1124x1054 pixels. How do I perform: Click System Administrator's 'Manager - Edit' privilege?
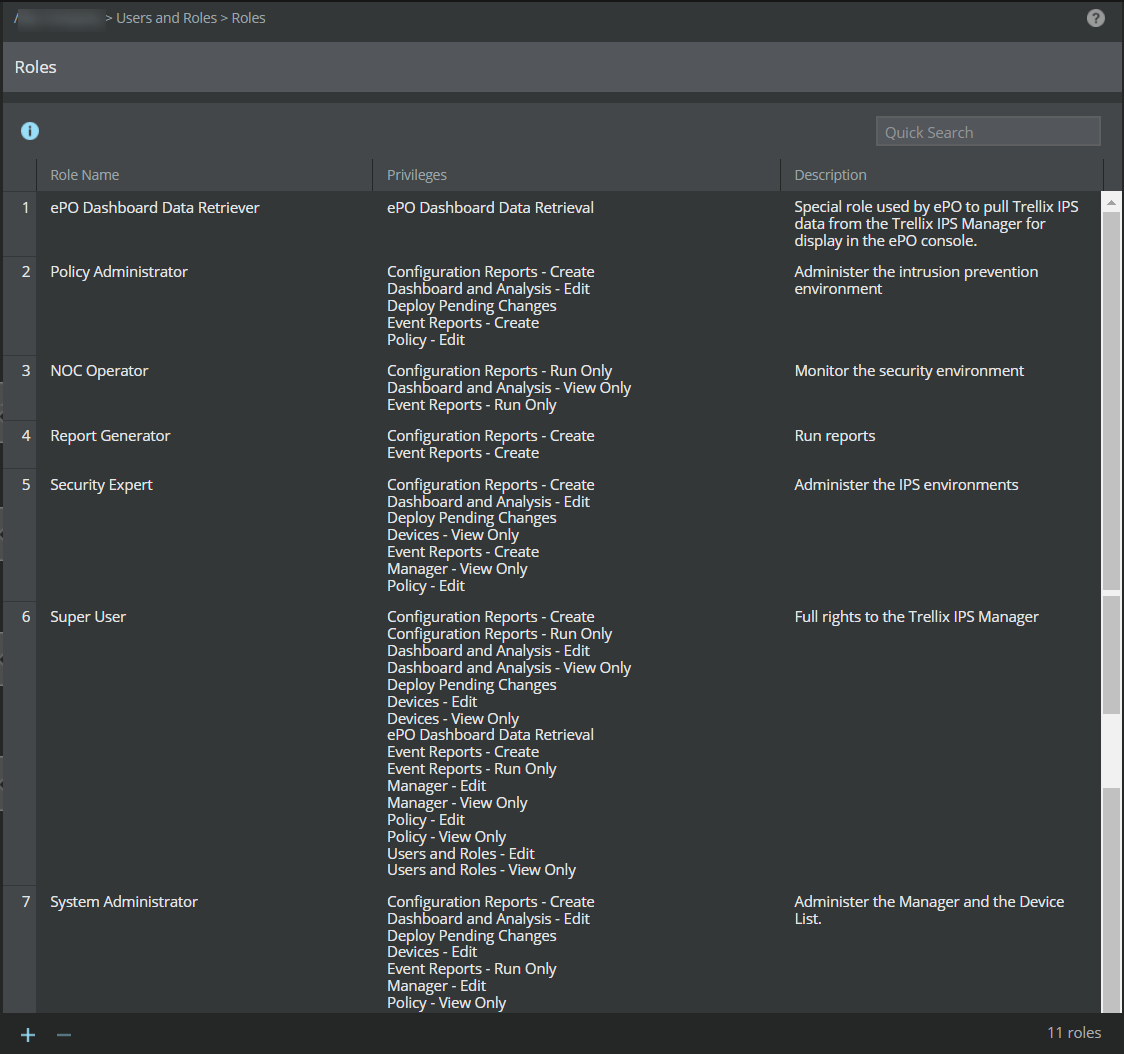coord(436,986)
